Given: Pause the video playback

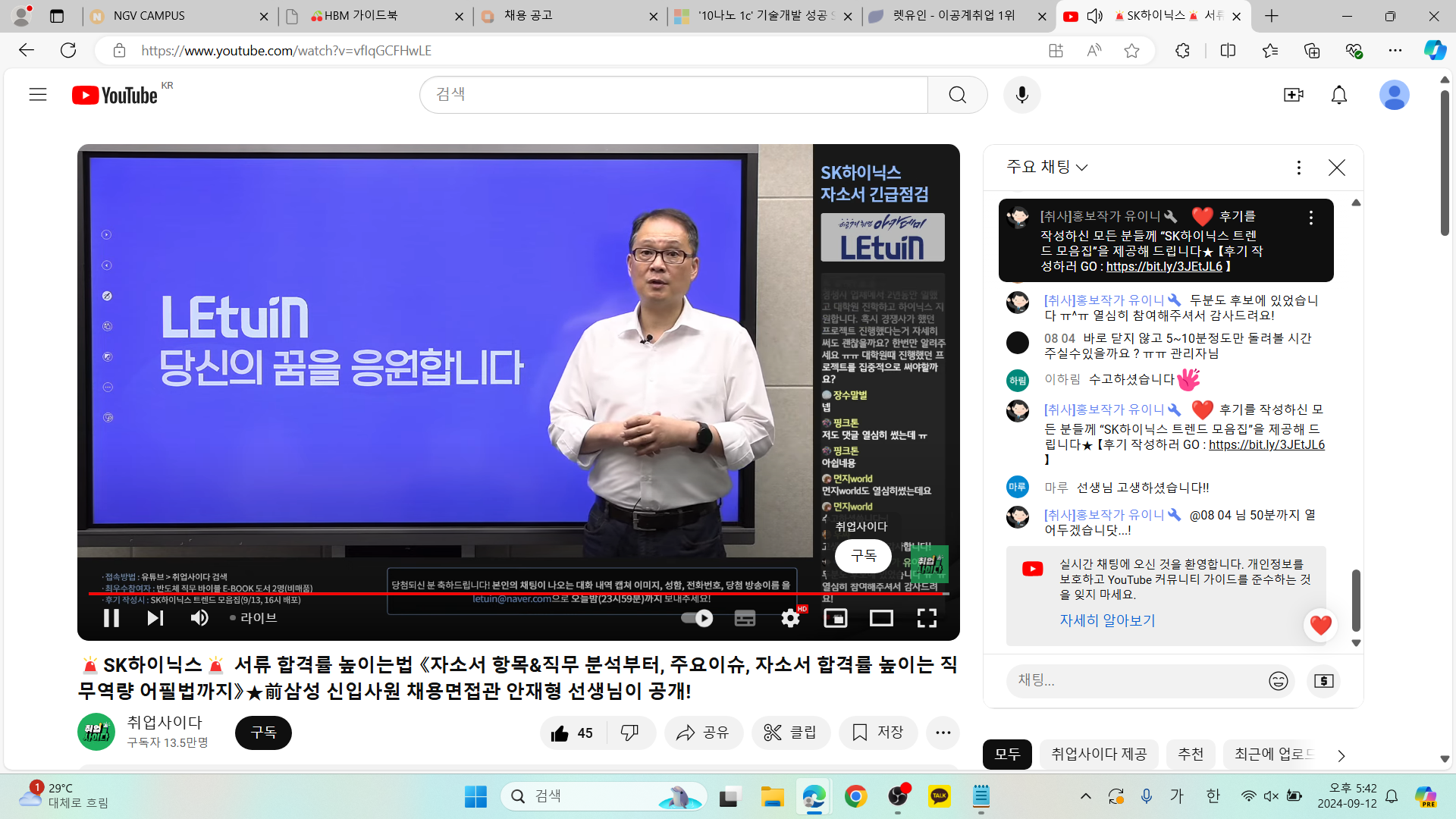Looking at the screenshot, I should 111,618.
